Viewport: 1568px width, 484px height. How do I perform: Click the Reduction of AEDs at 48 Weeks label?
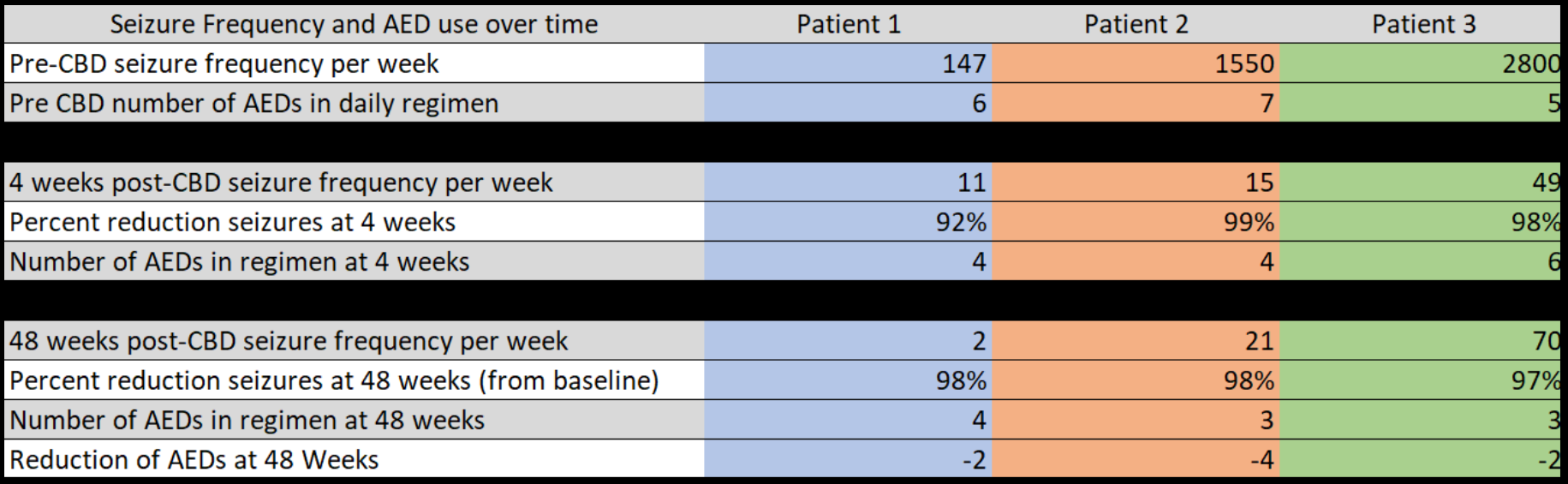tap(194, 459)
